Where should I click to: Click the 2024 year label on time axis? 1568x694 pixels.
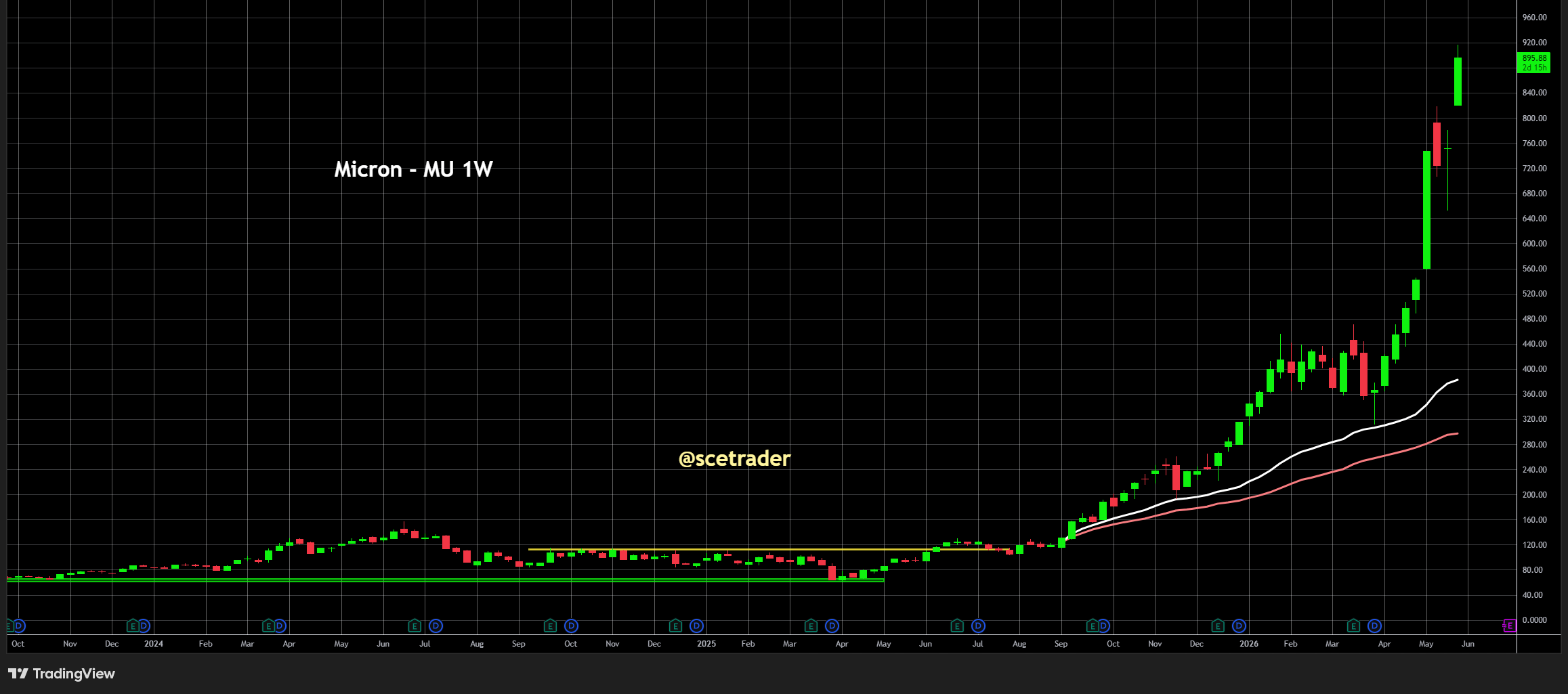coord(154,644)
